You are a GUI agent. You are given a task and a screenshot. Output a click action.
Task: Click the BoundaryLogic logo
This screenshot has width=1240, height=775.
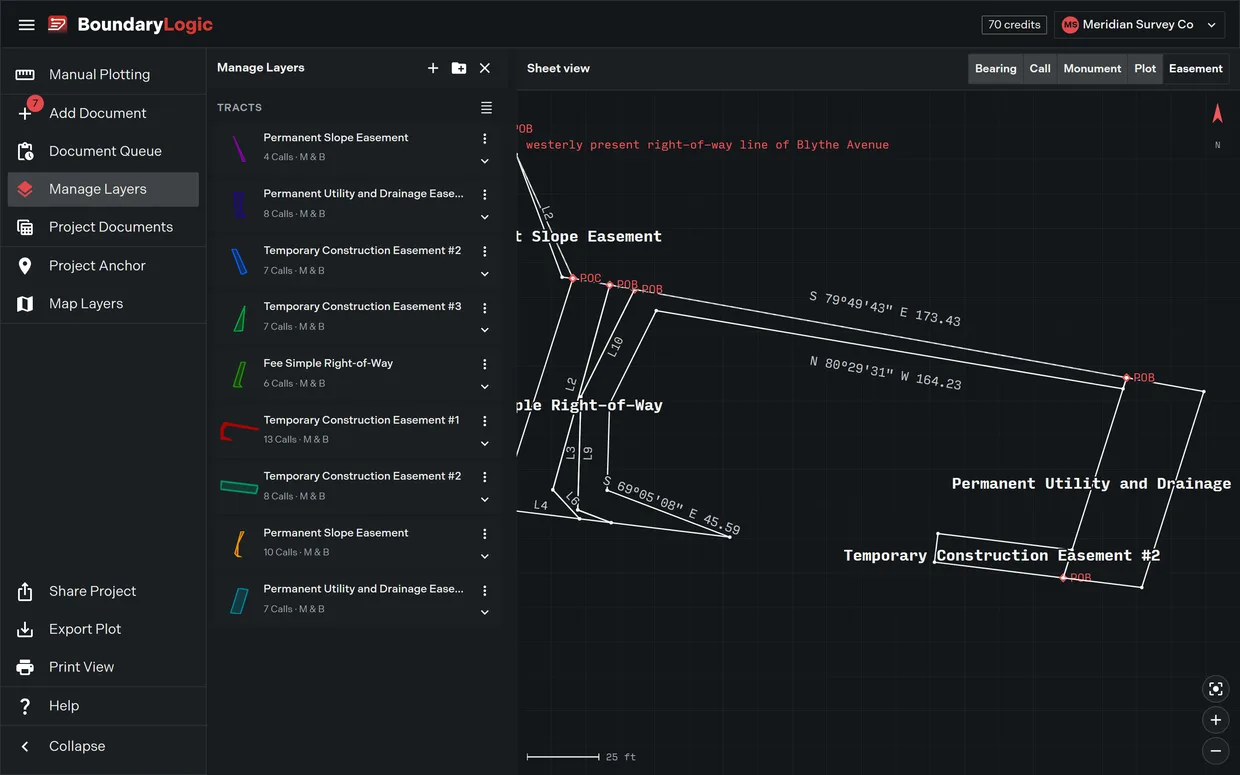[131, 25]
